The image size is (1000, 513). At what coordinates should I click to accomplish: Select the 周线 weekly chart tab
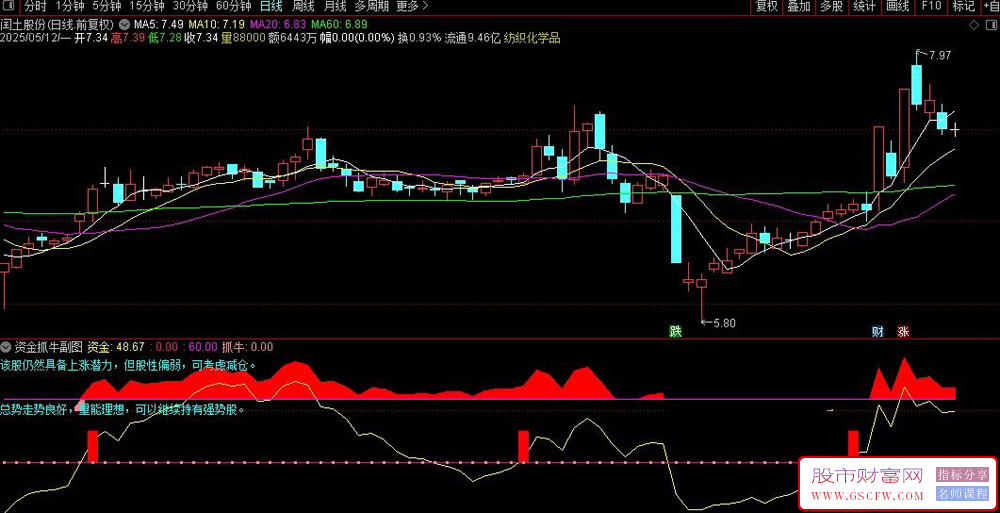pos(303,6)
